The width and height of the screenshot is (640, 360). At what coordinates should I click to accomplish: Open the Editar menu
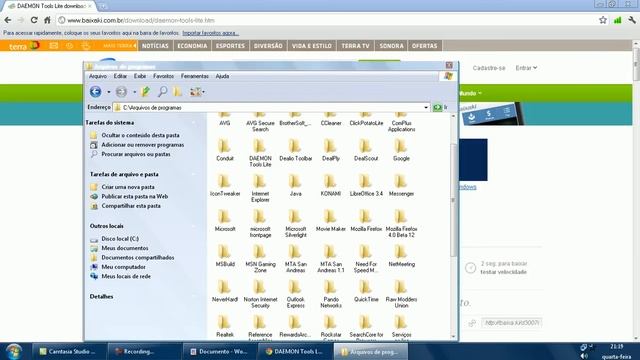[x=120, y=76]
